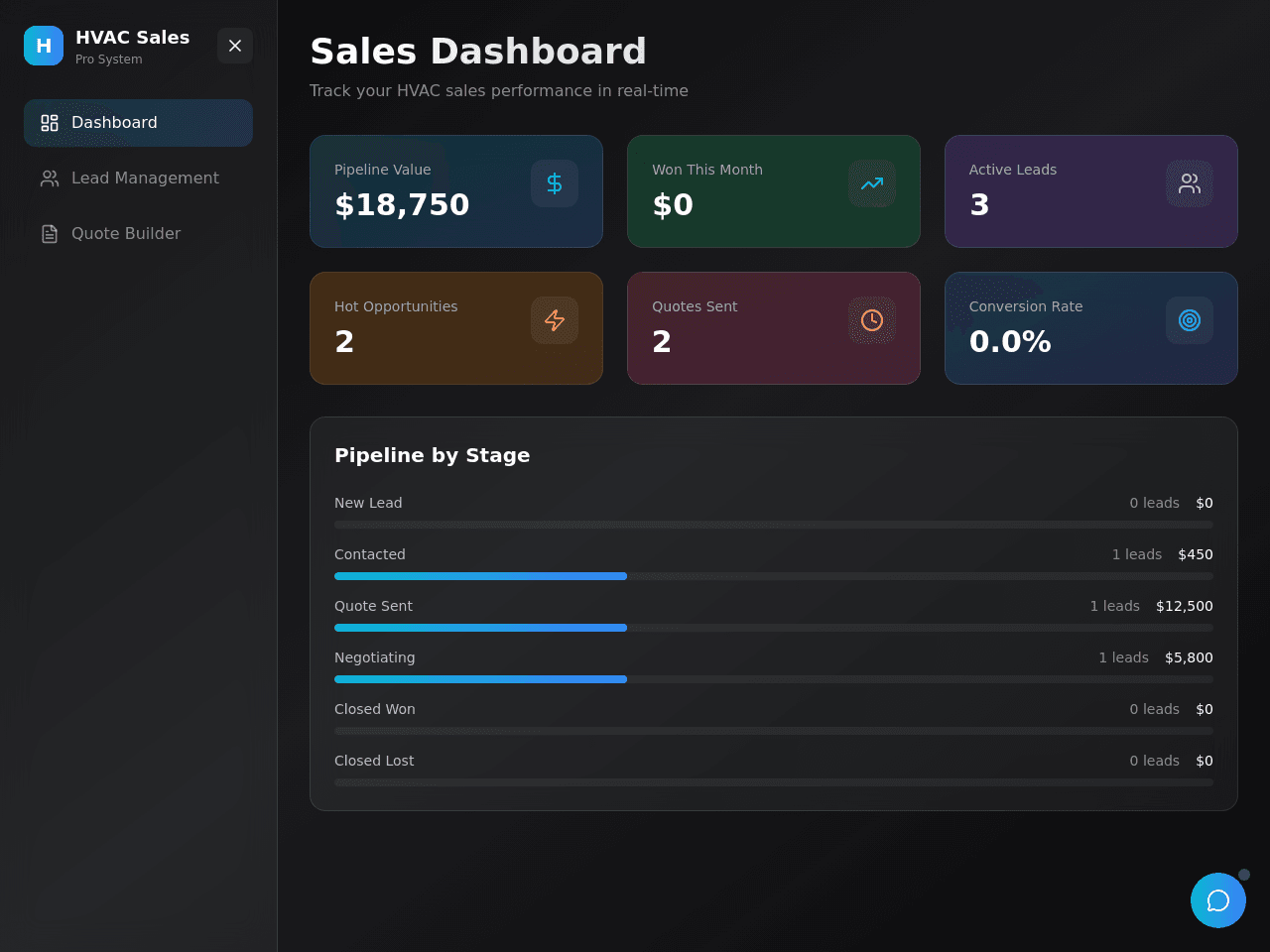This screenshot has height=952, width=1270.
Task: Click the Closed Lost stage label
Action: pyautogui.click(x=374, y=761)
